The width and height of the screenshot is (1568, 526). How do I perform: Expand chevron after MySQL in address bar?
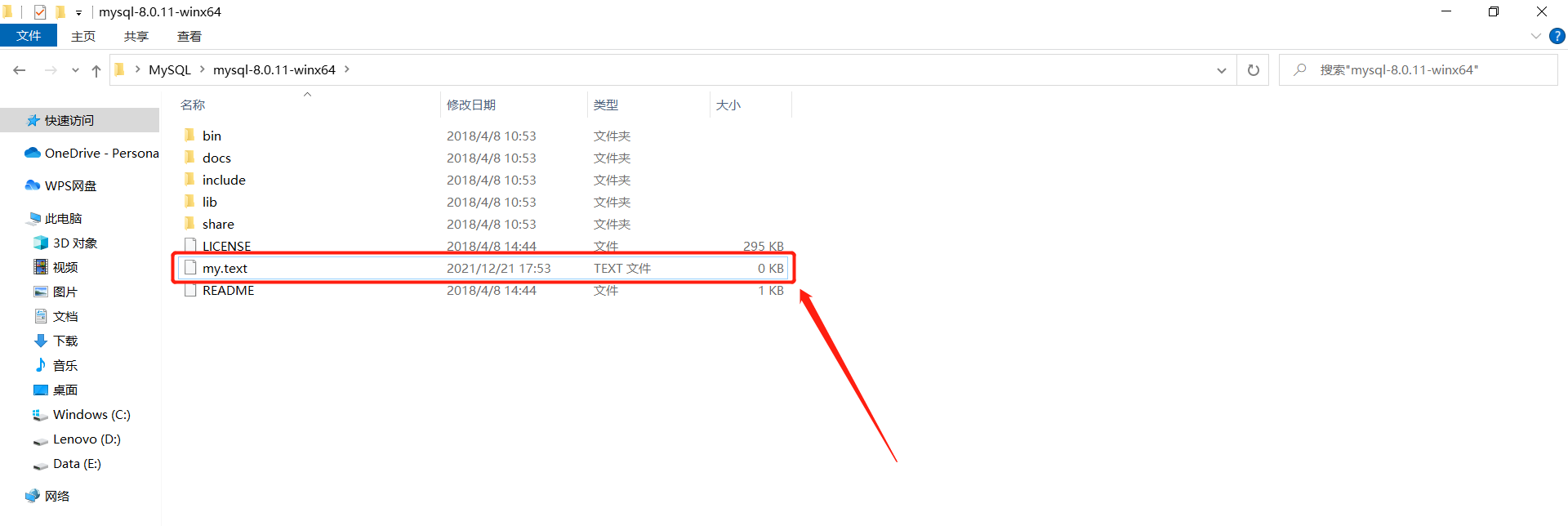[203, 69]
